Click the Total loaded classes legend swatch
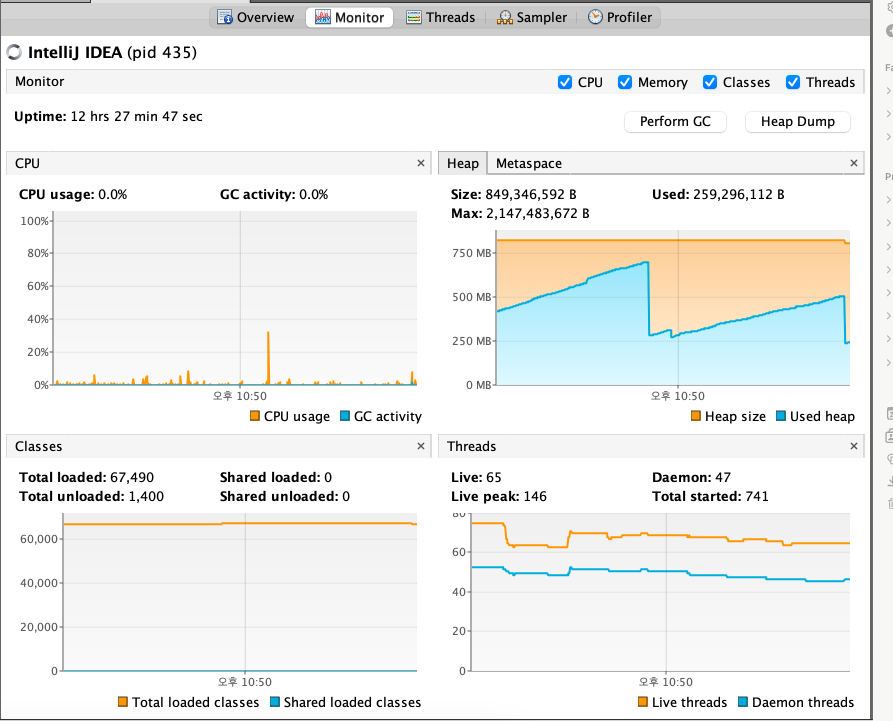This screenshot has width=893, height=721. (x=122, y=702)
